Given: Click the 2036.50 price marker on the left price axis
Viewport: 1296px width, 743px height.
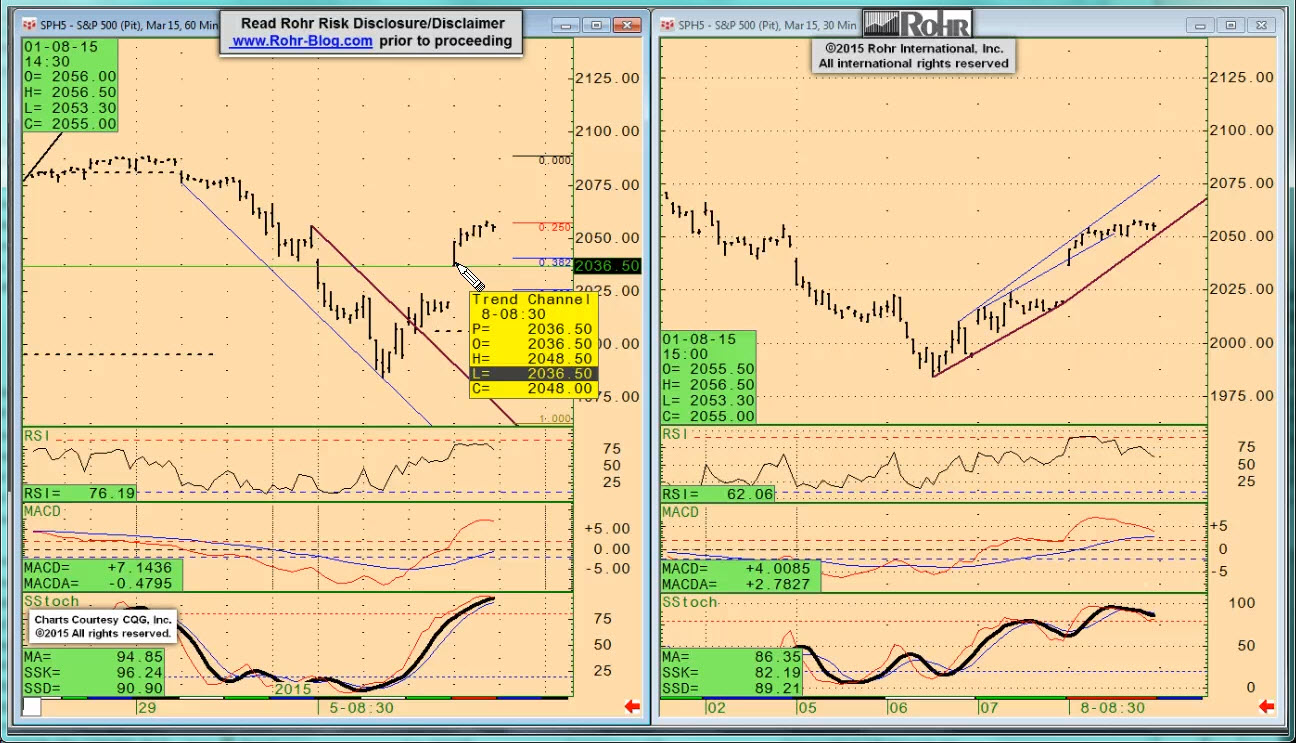Looking at the screenshot, I should click(x=607, y=266).
